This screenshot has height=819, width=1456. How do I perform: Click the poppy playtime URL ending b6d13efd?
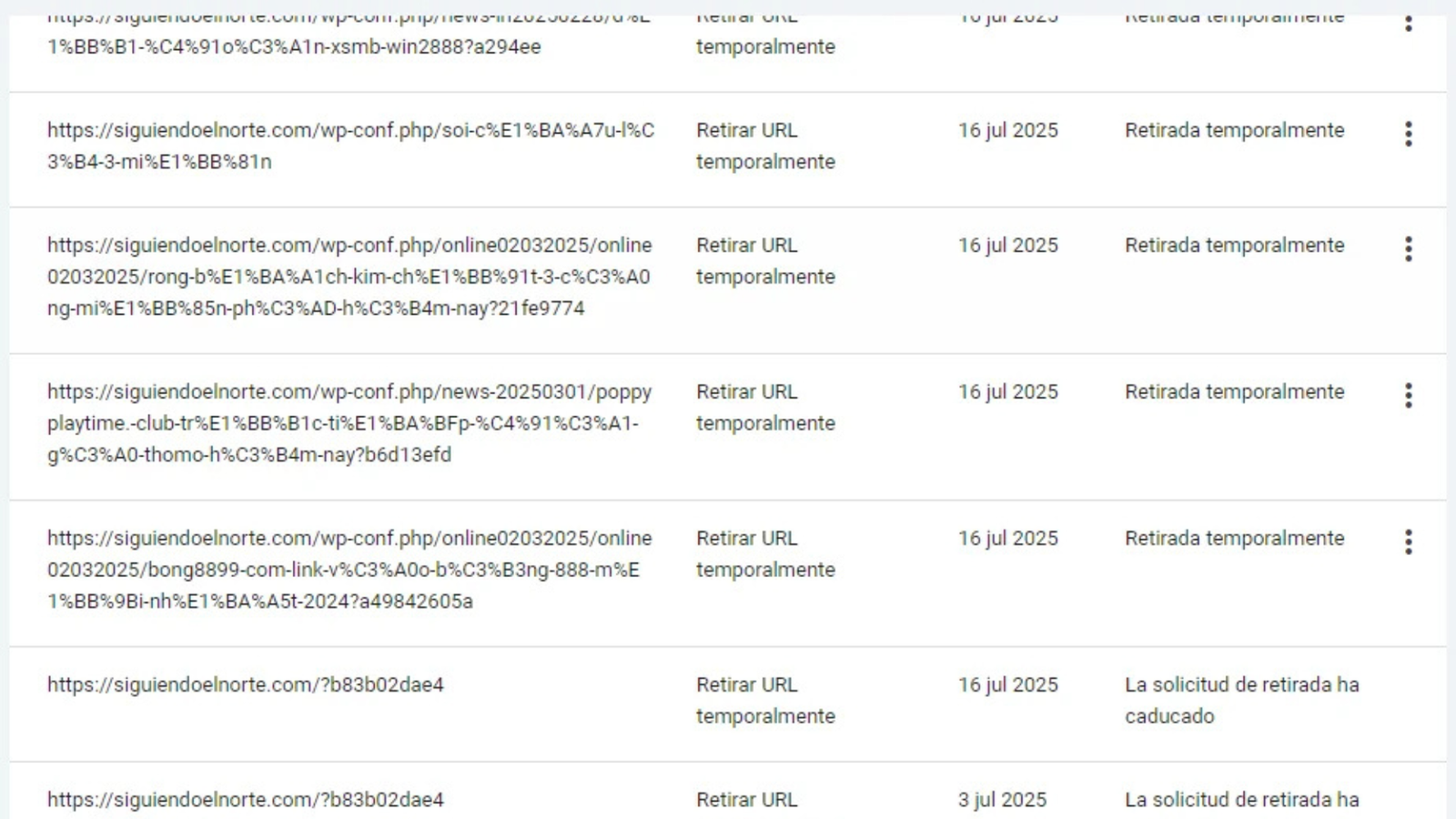(x=350, y=423)
